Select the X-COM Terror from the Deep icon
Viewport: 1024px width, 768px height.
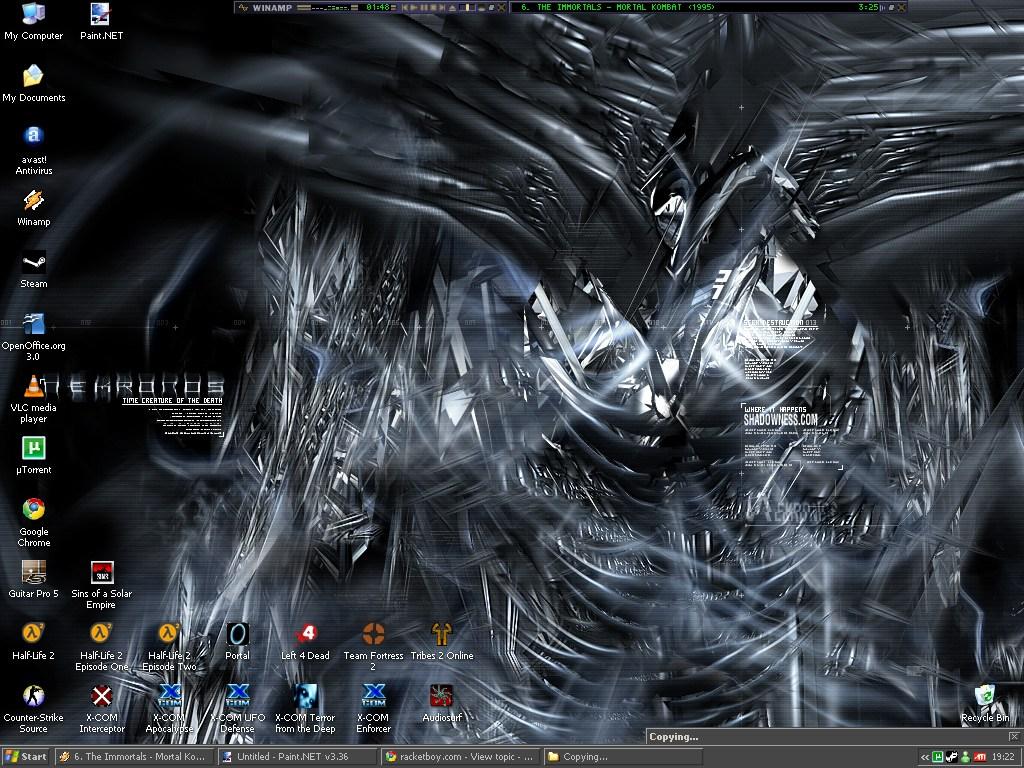(305, 709)
